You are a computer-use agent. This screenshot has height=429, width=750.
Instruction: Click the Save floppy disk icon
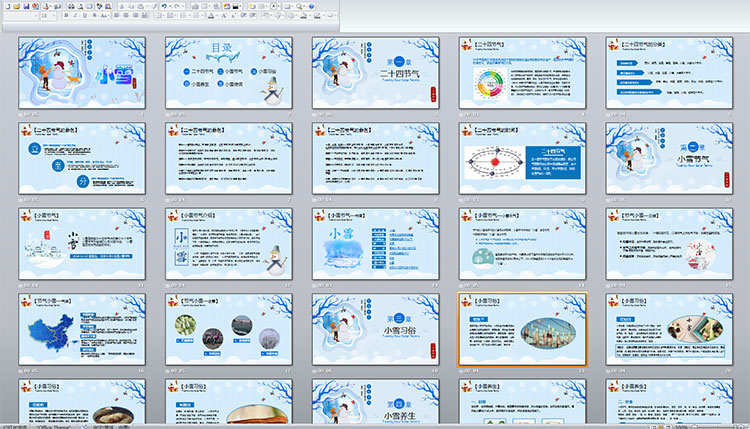26,6
